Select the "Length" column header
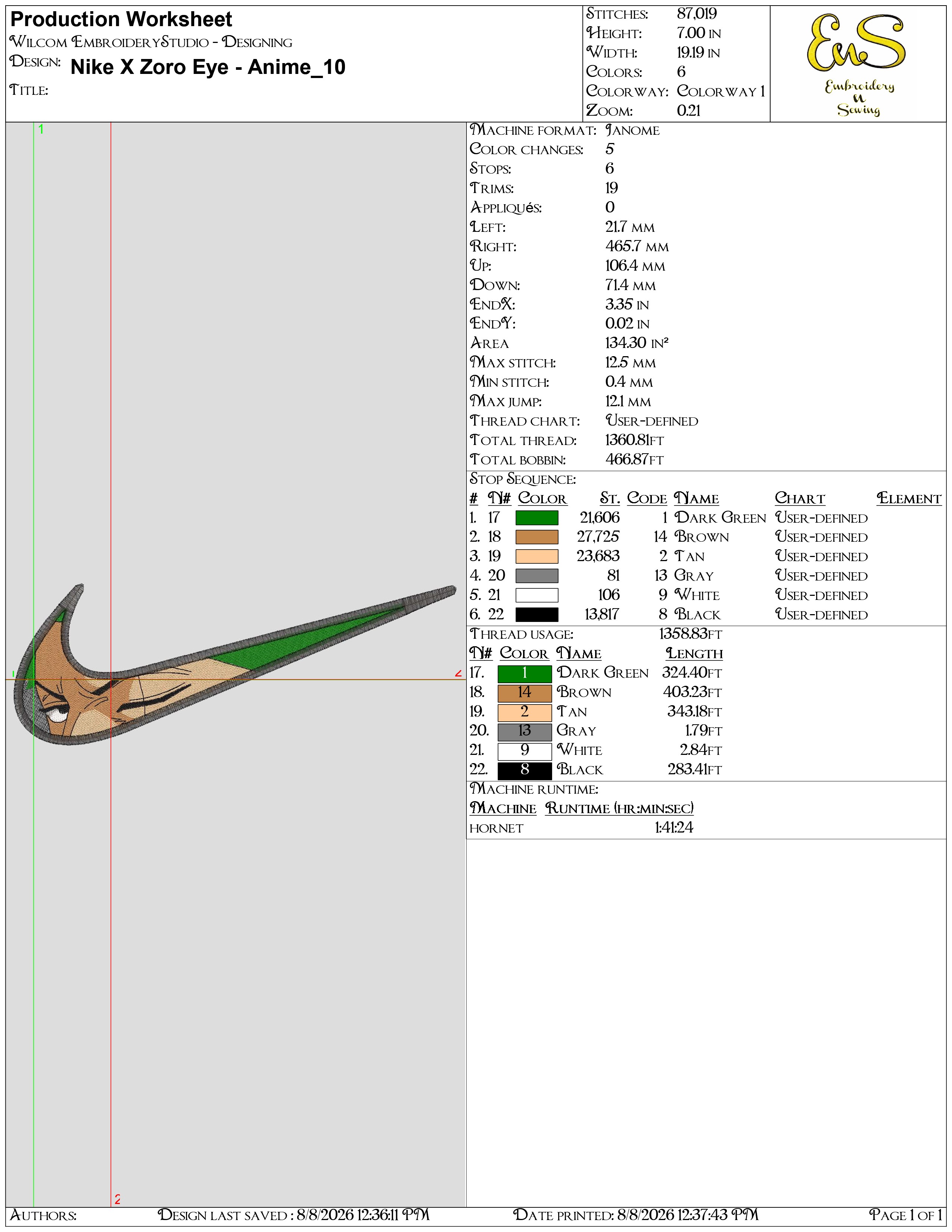The width and height of the screenshot is (952, 1232). coord(694,654)
